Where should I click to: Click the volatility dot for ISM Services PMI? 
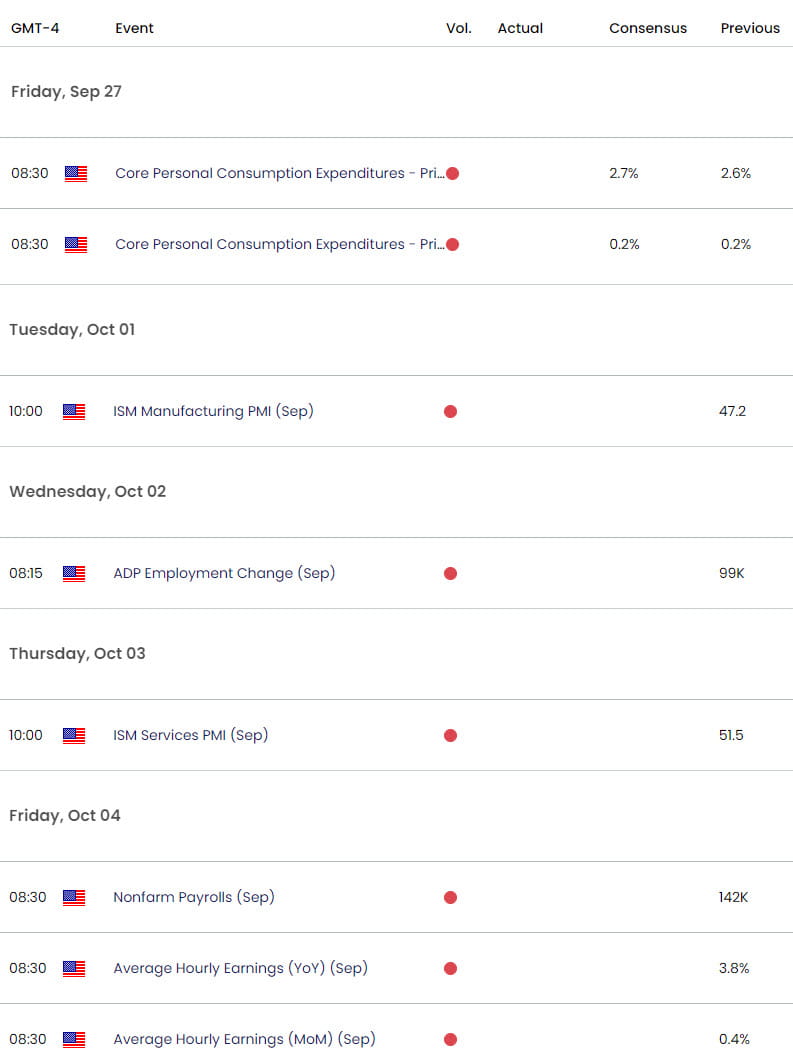coord(450,735)
